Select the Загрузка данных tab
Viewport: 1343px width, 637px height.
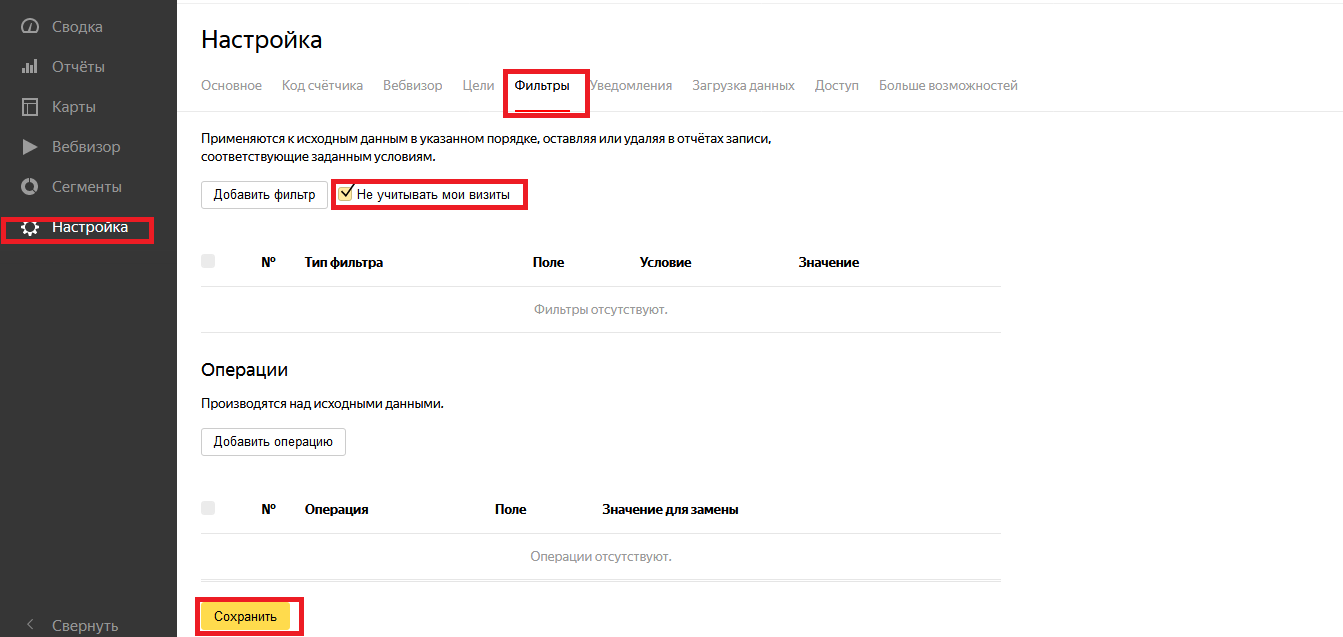point(743,86)
